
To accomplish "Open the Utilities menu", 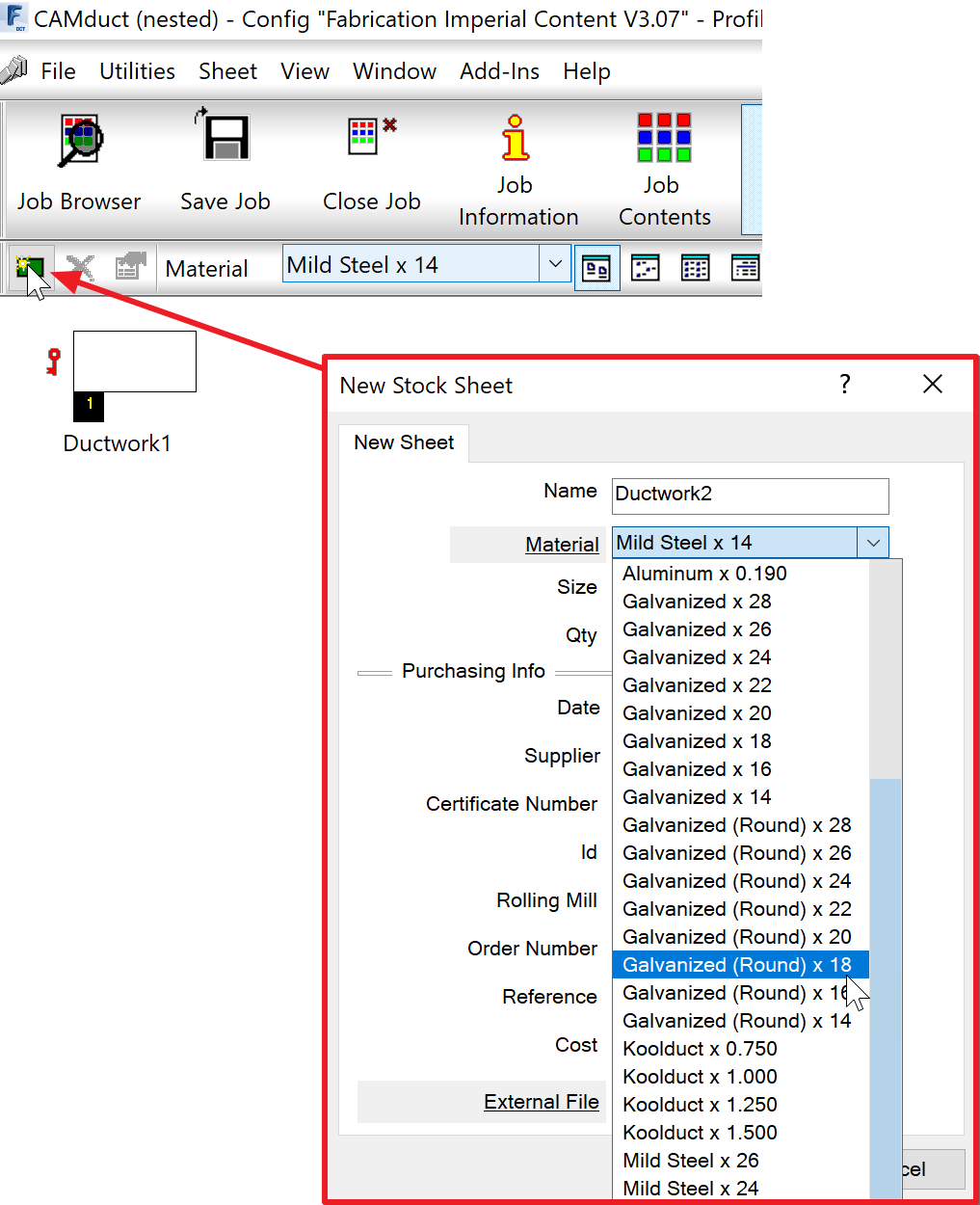I will click(137, 71).
